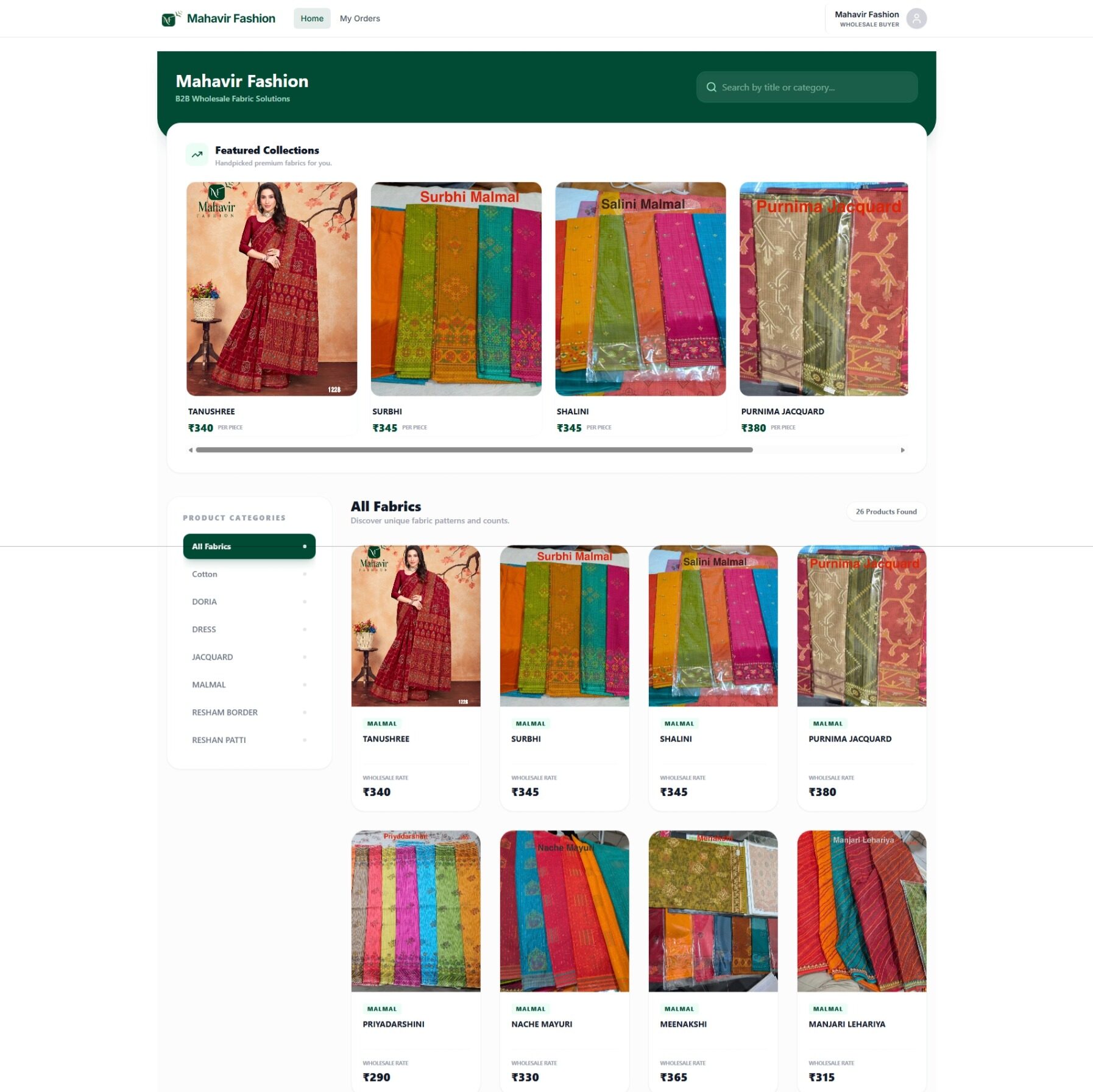Click the Mahavir Fashion logo icon

point(170,19)
